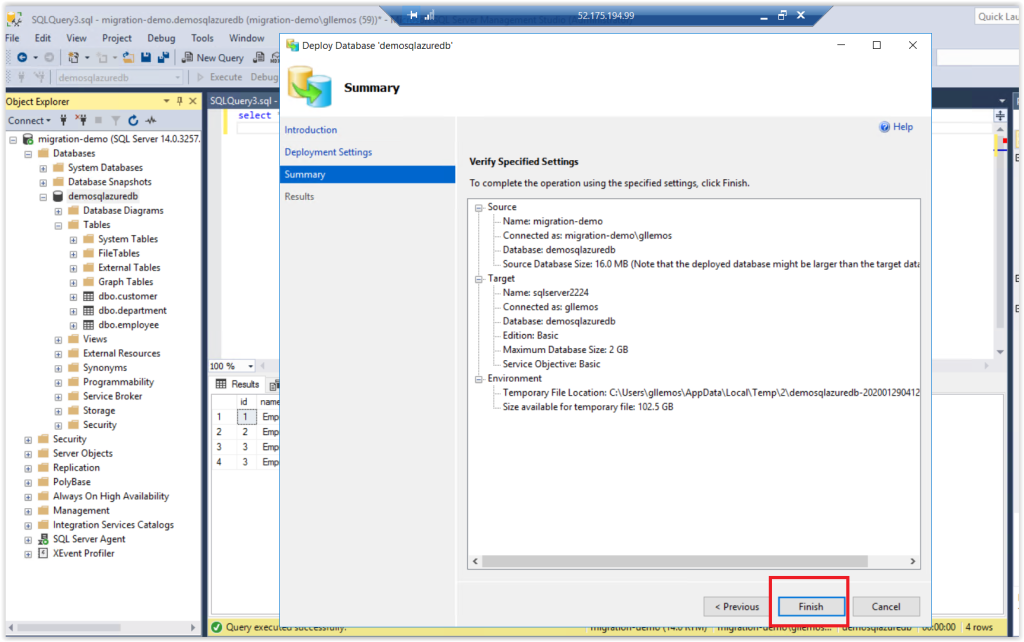Image resolution: width=1024 pixels, height=642 pixels.
Task: Click right arrow of summary tree scrollbar
Action: tap(912, 561)
